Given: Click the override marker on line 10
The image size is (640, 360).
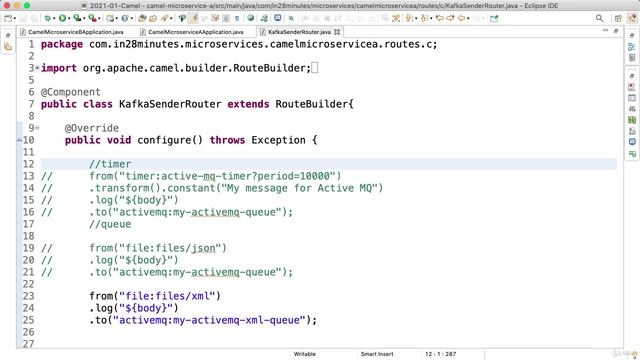Looking at the screenshot, I should pyautogui.click(x=19, y=140).
